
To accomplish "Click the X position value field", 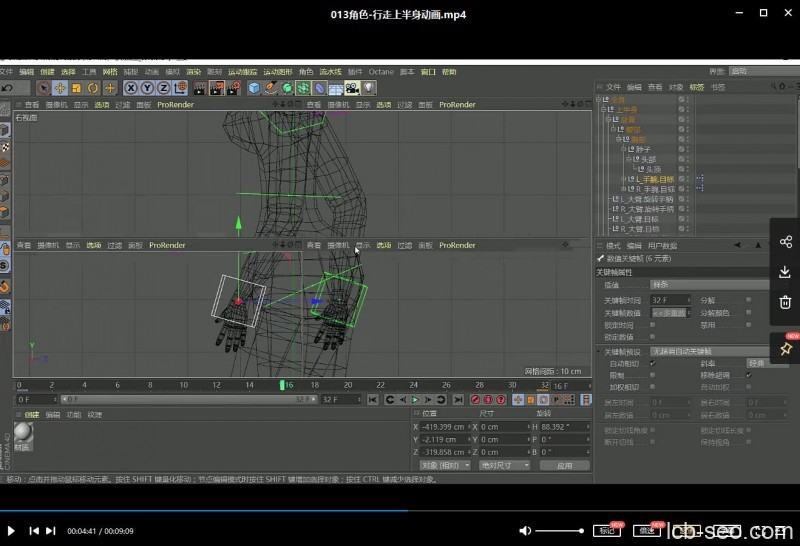I will [445, 426].
